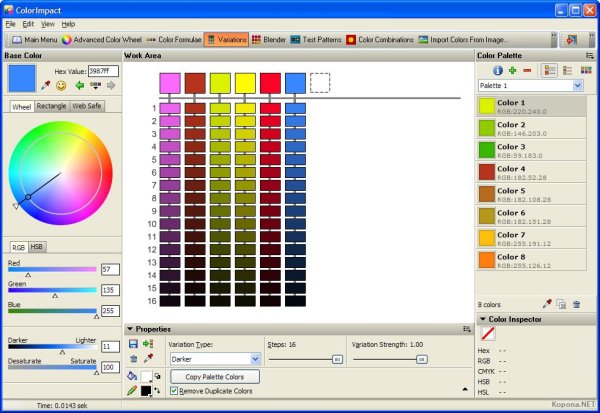Image resolution: width=600 pixels, height=413 pixels.
Task: Click the Hex Value input field
Action: pyautogui.click(x=102, y=72)
